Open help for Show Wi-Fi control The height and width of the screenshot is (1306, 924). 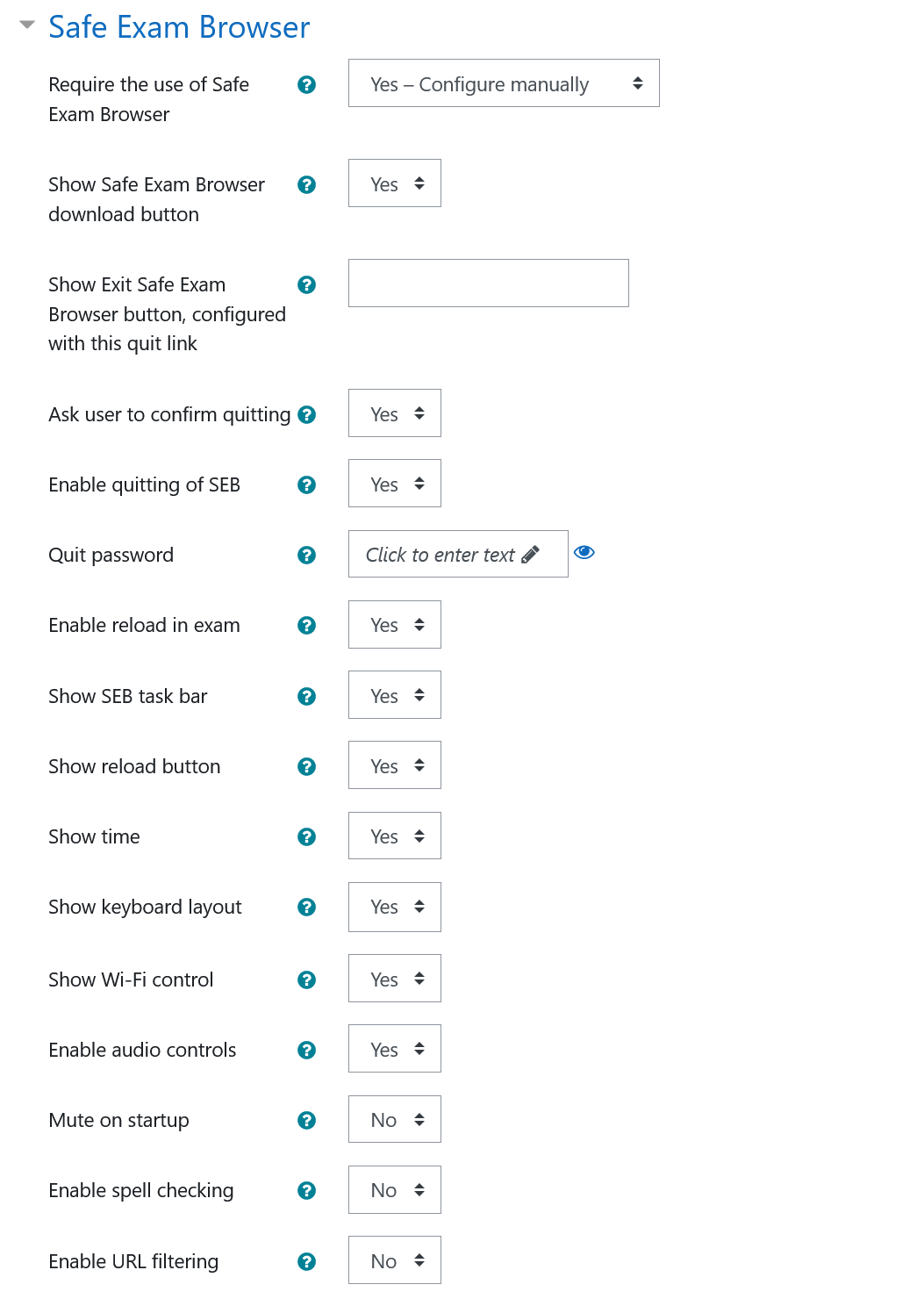click(306, 979)
